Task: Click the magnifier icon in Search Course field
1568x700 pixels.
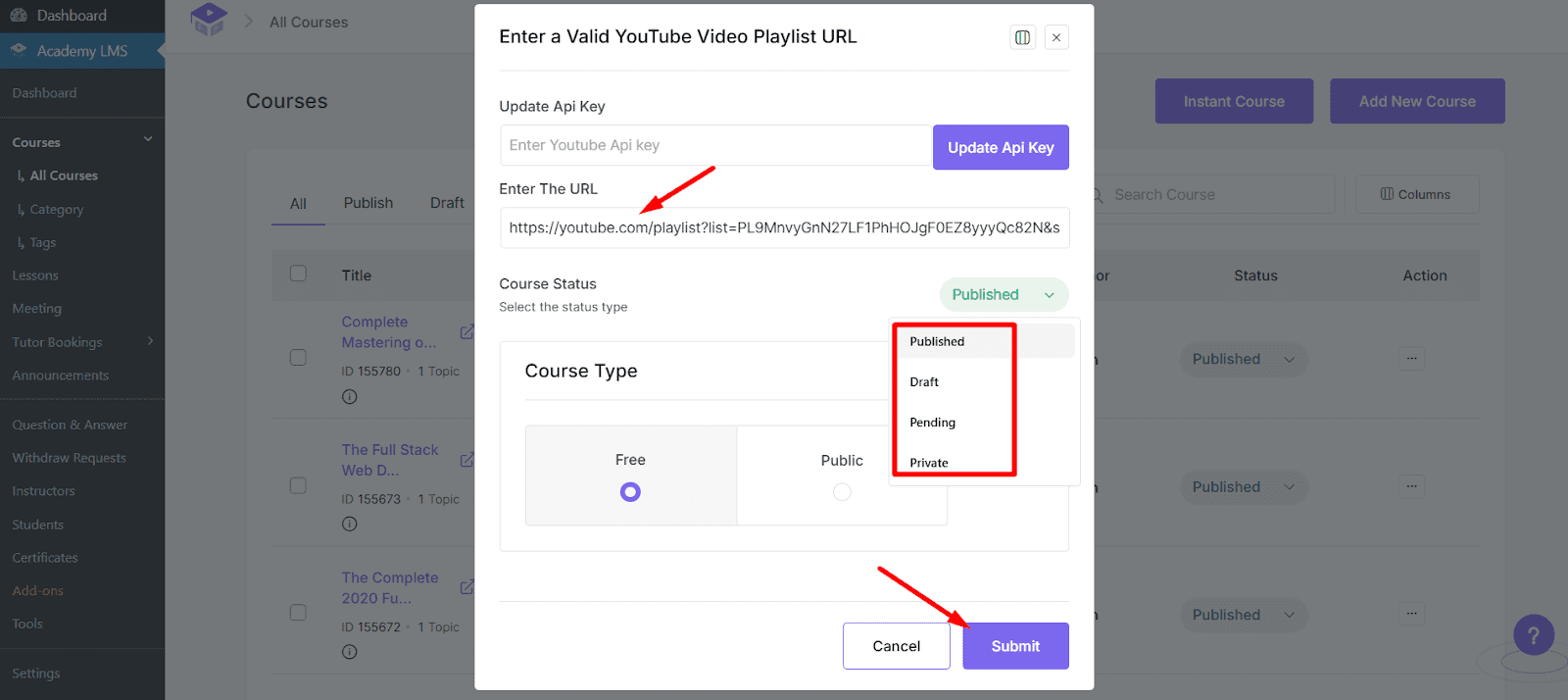Action: [1100, 194]
